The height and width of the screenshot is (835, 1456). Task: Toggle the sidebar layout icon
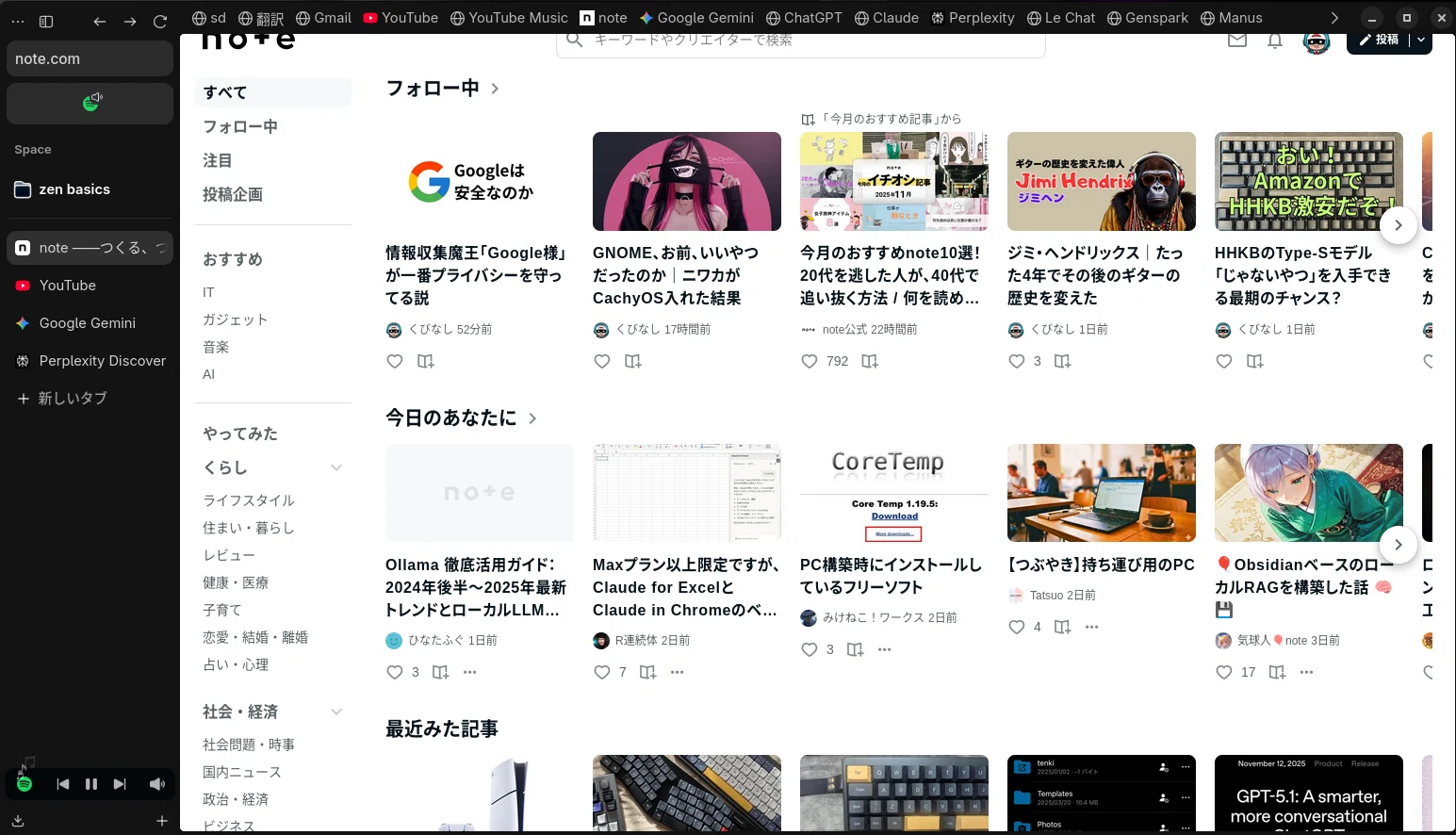point(46,21)
